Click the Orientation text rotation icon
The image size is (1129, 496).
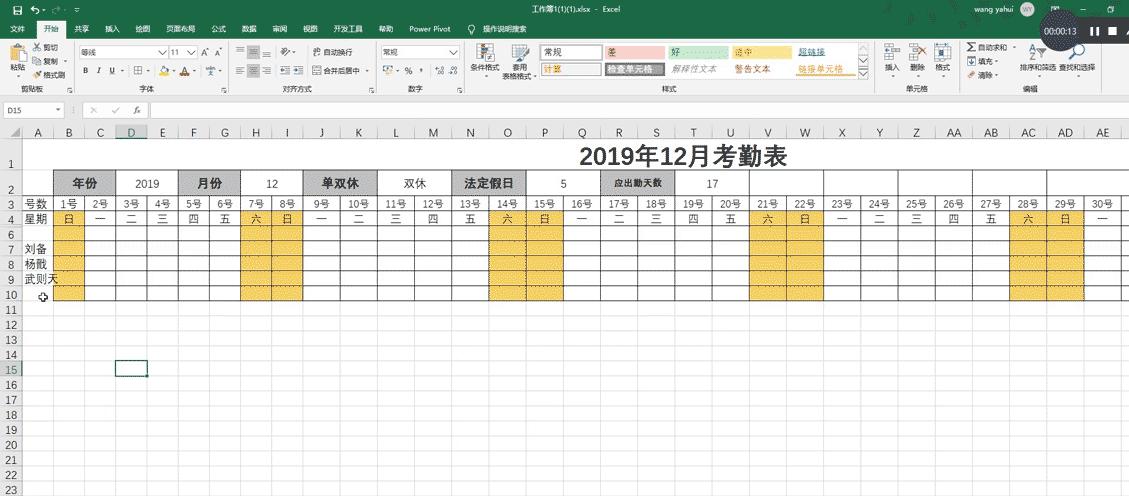286,52
